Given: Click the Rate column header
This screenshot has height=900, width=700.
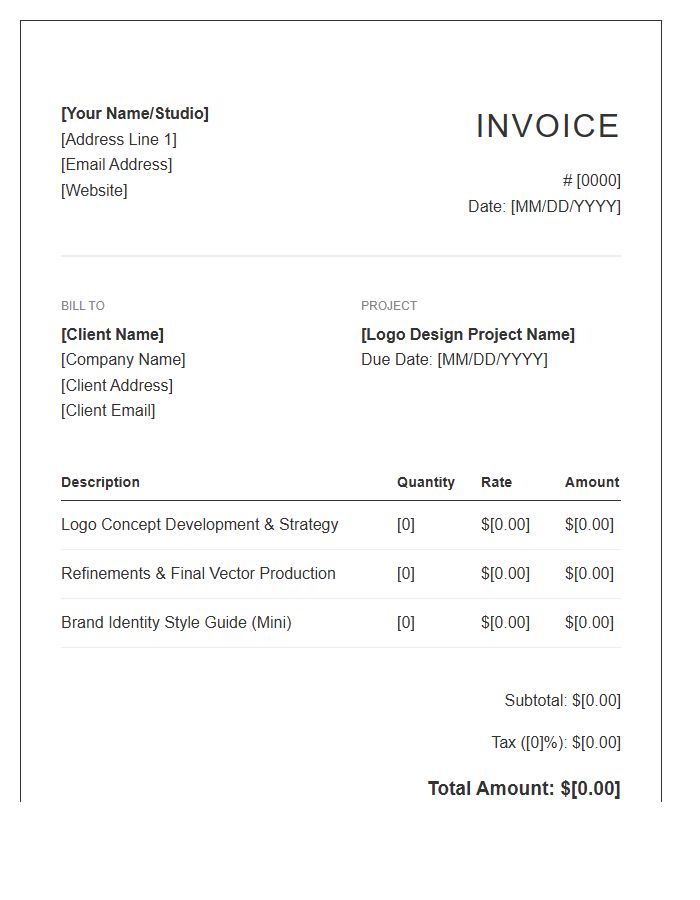Looking at the screenshot, I should (x=496, y=482).
